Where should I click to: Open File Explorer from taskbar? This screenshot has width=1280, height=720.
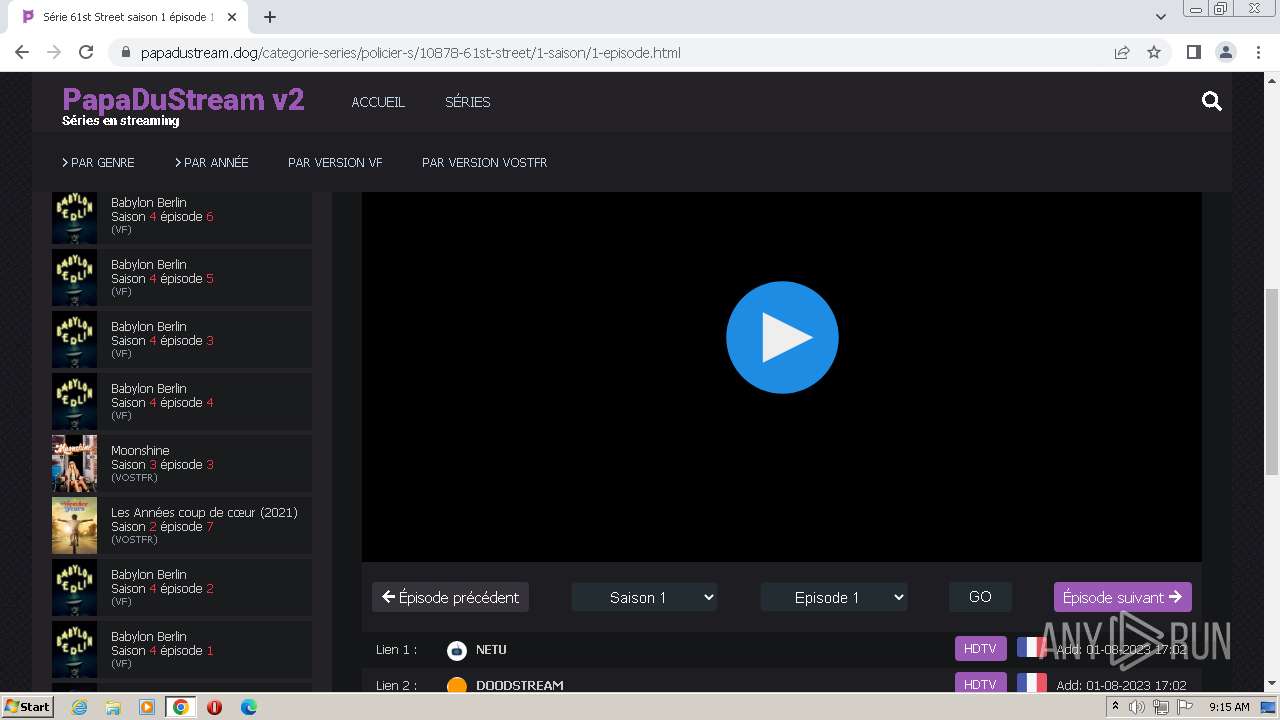pos(113,707)
